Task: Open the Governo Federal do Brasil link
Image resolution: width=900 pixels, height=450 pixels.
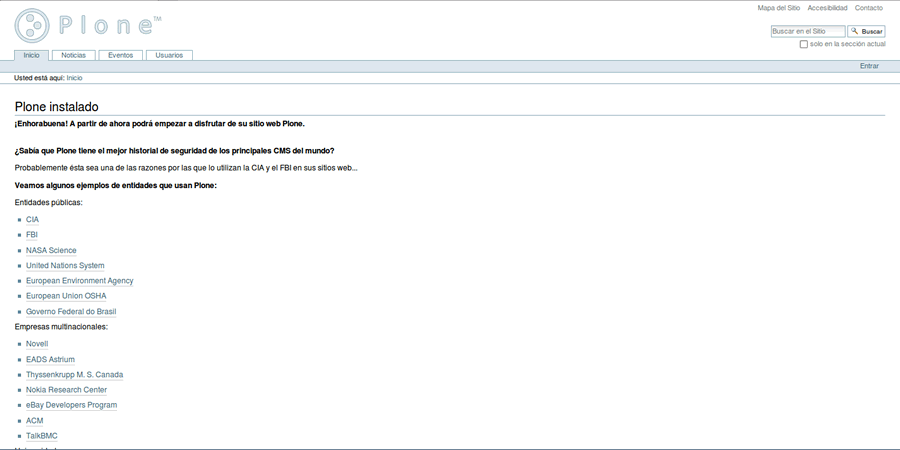Action: tap(71, 312)
